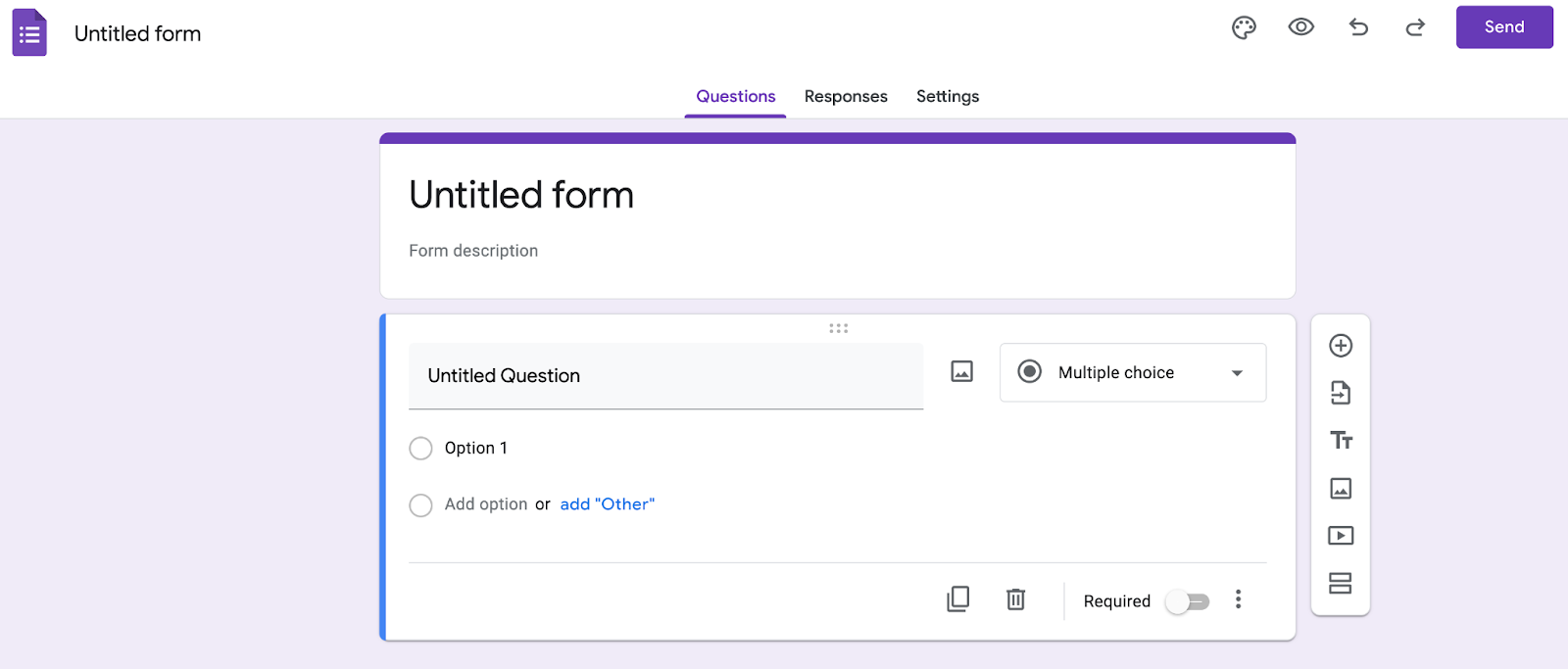Preview the form with eye icon

(1300, 27)
